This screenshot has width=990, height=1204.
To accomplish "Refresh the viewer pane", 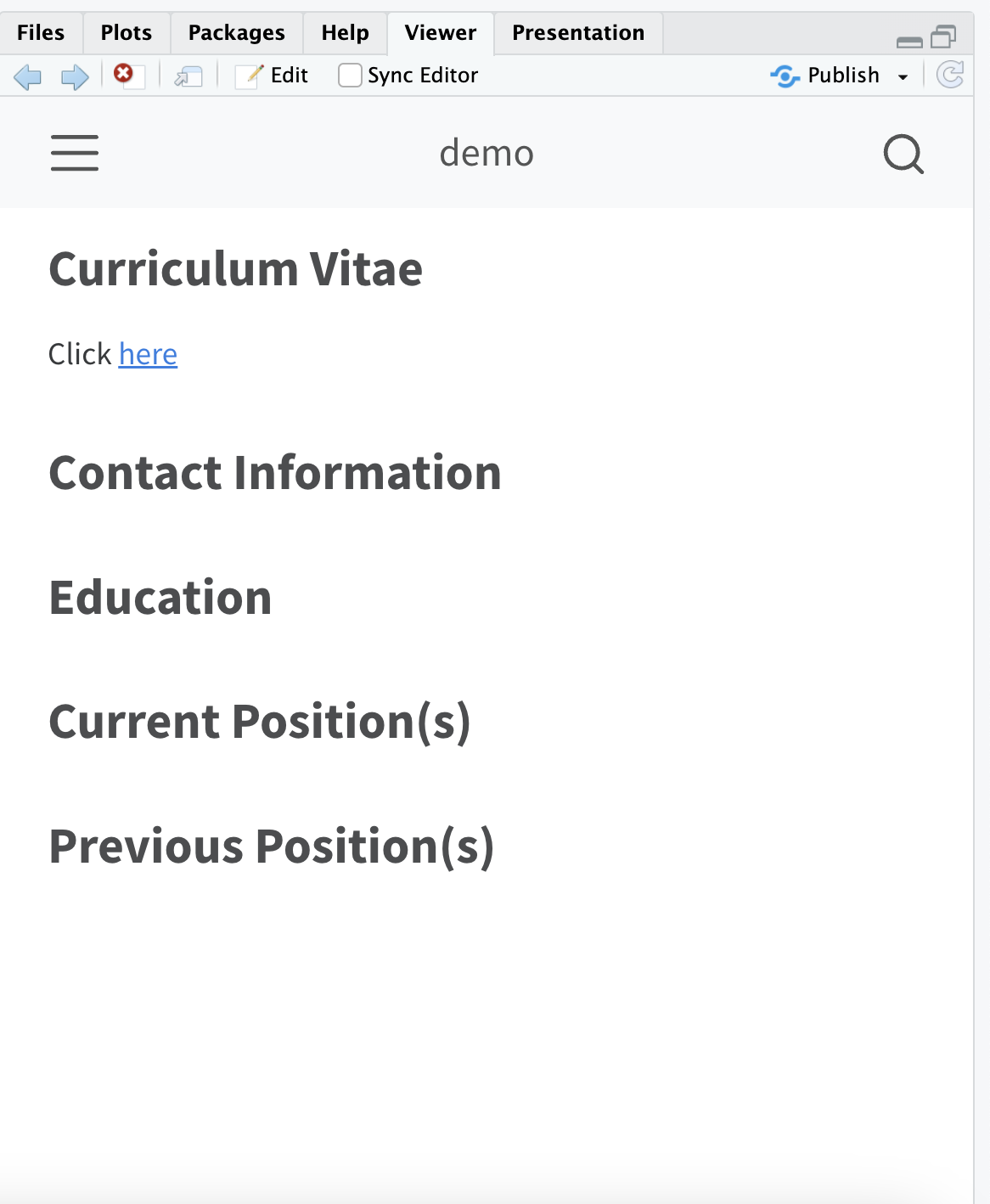I will coord(950,75).
